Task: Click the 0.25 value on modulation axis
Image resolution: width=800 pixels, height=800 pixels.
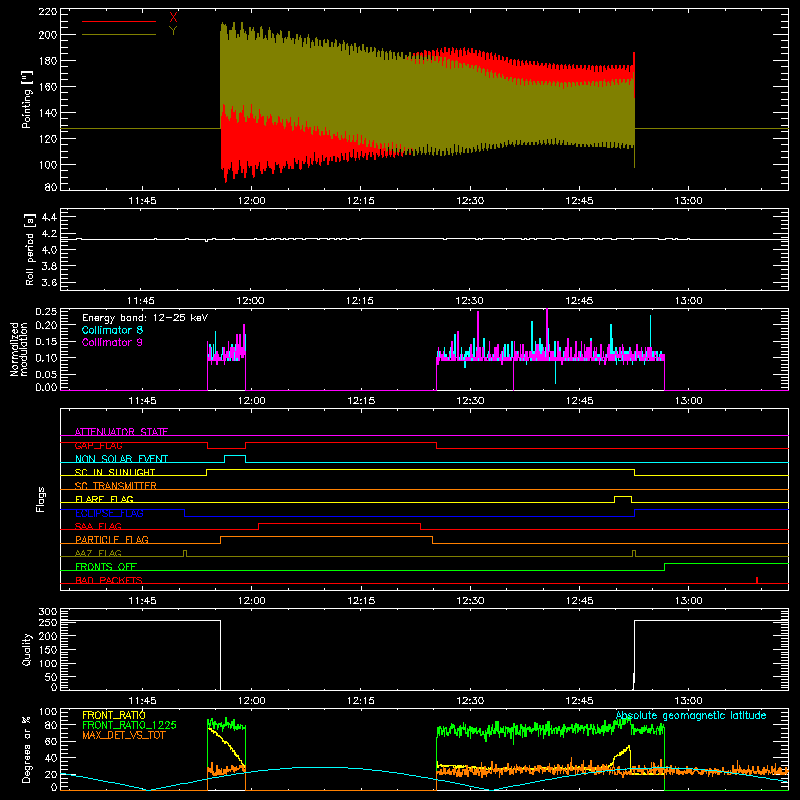Action: click(x=46, y=312)
